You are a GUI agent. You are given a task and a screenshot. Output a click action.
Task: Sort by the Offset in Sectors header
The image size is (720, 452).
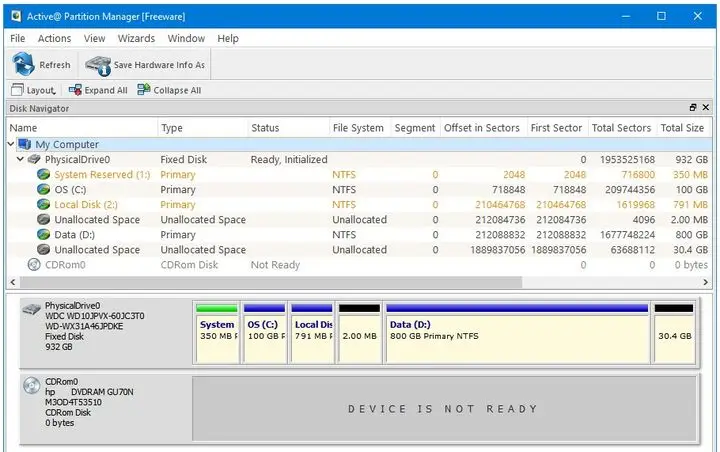(482, 128)
